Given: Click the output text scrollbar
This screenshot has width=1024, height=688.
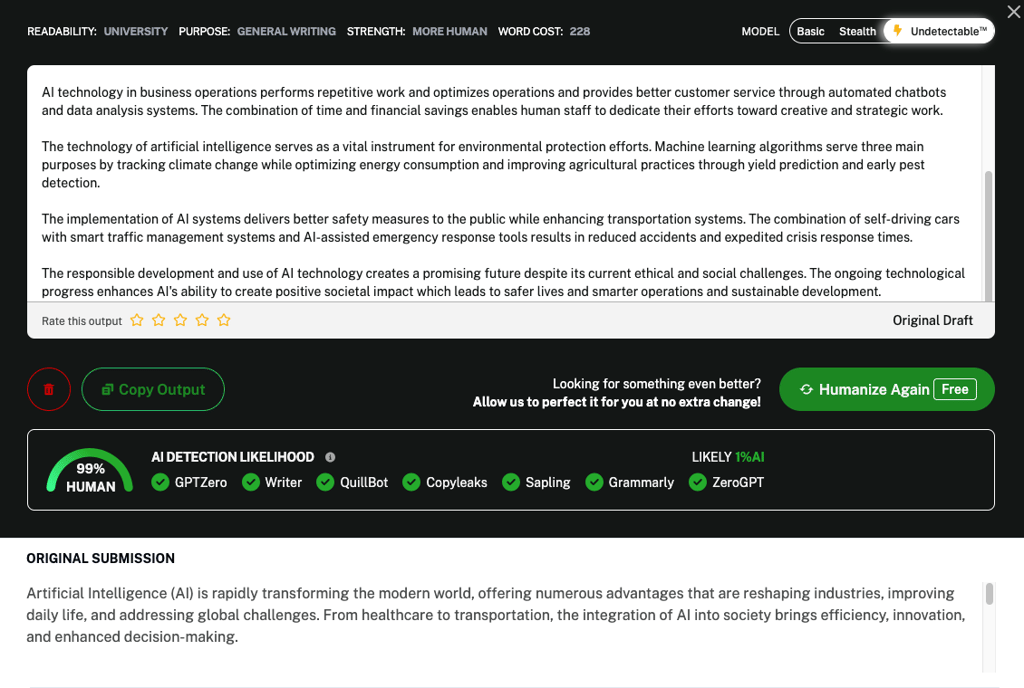Looking at the screenshot, I should 988,235.
